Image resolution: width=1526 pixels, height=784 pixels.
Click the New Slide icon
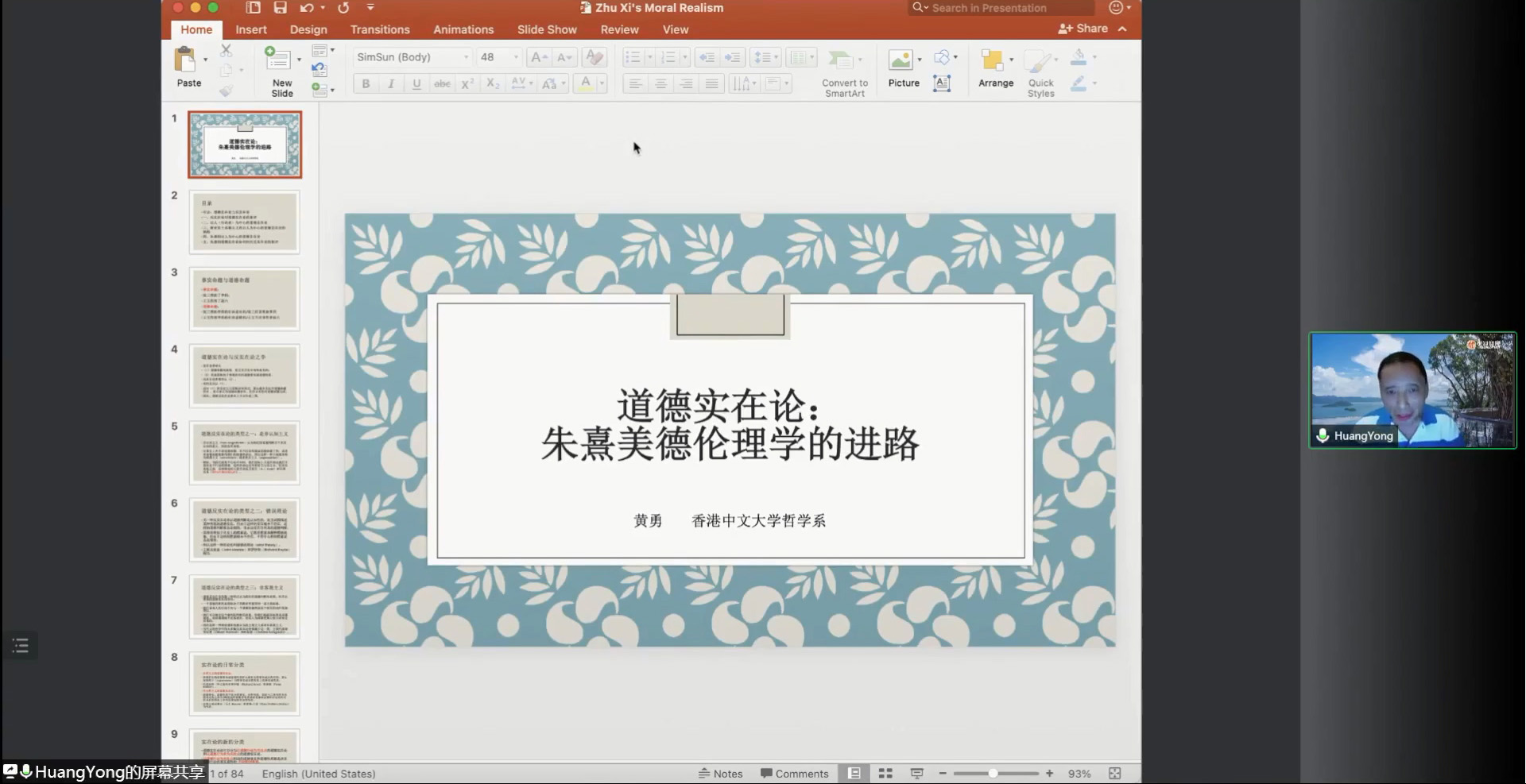(x=277, y=60)
